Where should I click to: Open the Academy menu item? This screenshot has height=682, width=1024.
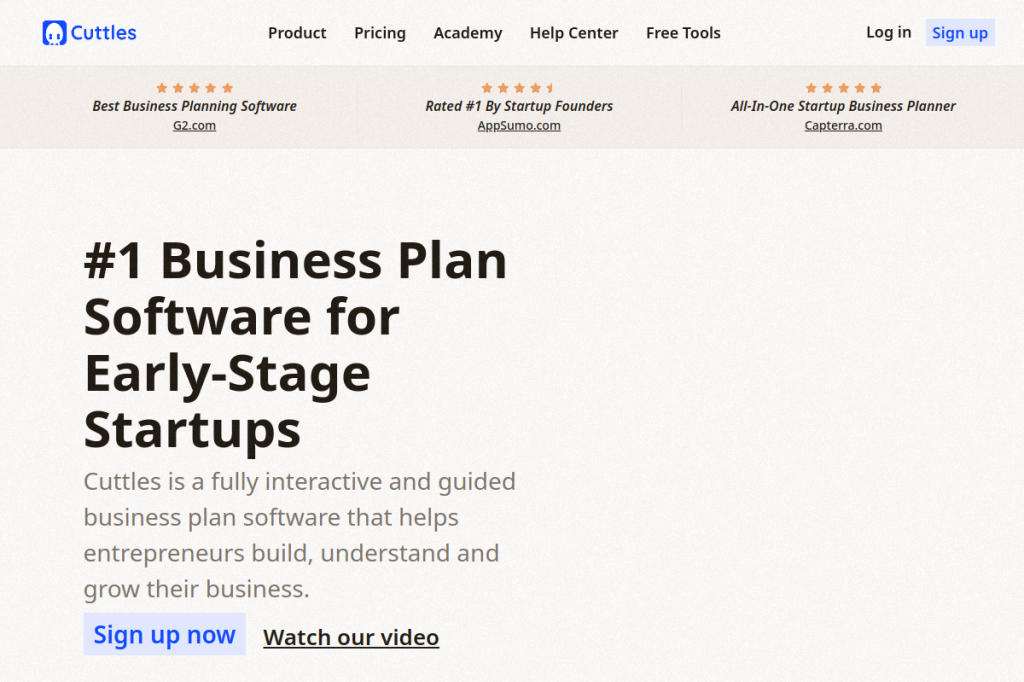(x=468, y=33)
